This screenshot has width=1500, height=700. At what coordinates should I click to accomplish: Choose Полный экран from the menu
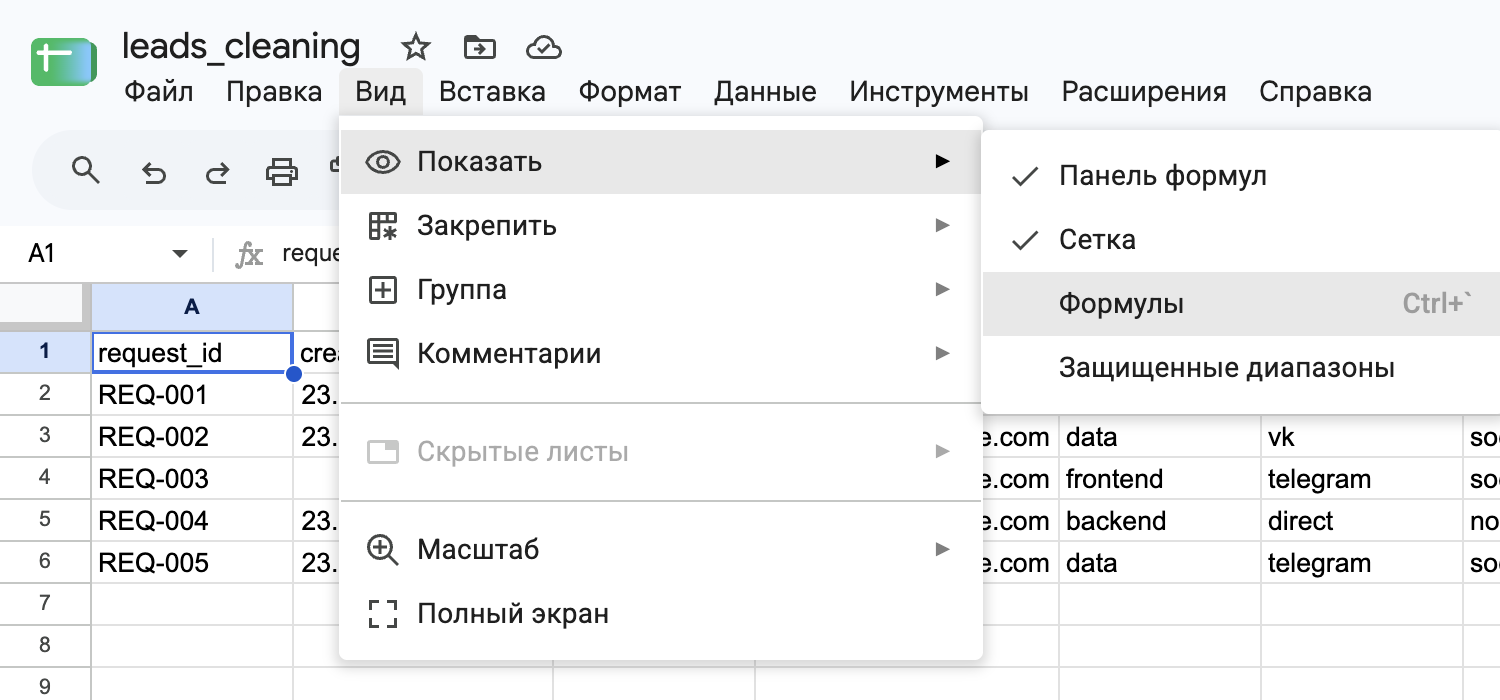[661, 613]
